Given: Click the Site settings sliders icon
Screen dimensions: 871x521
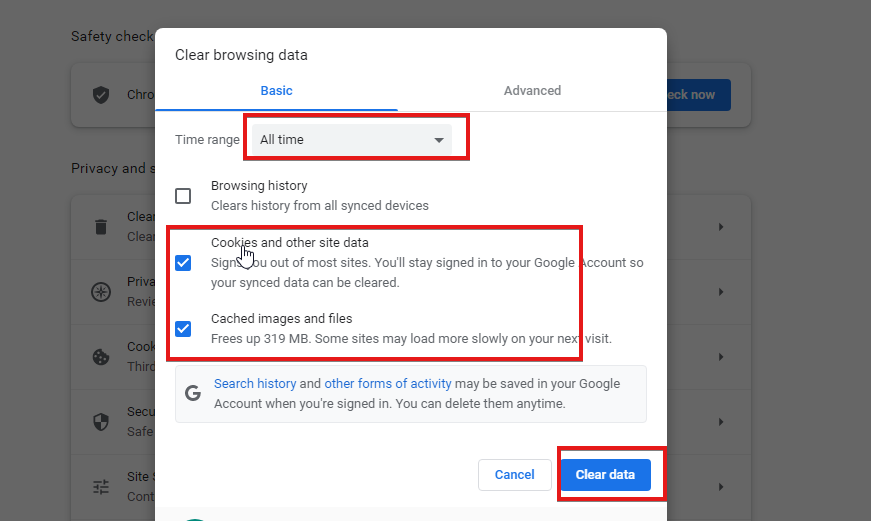Looking at the screenshot, I should [101, 487].
